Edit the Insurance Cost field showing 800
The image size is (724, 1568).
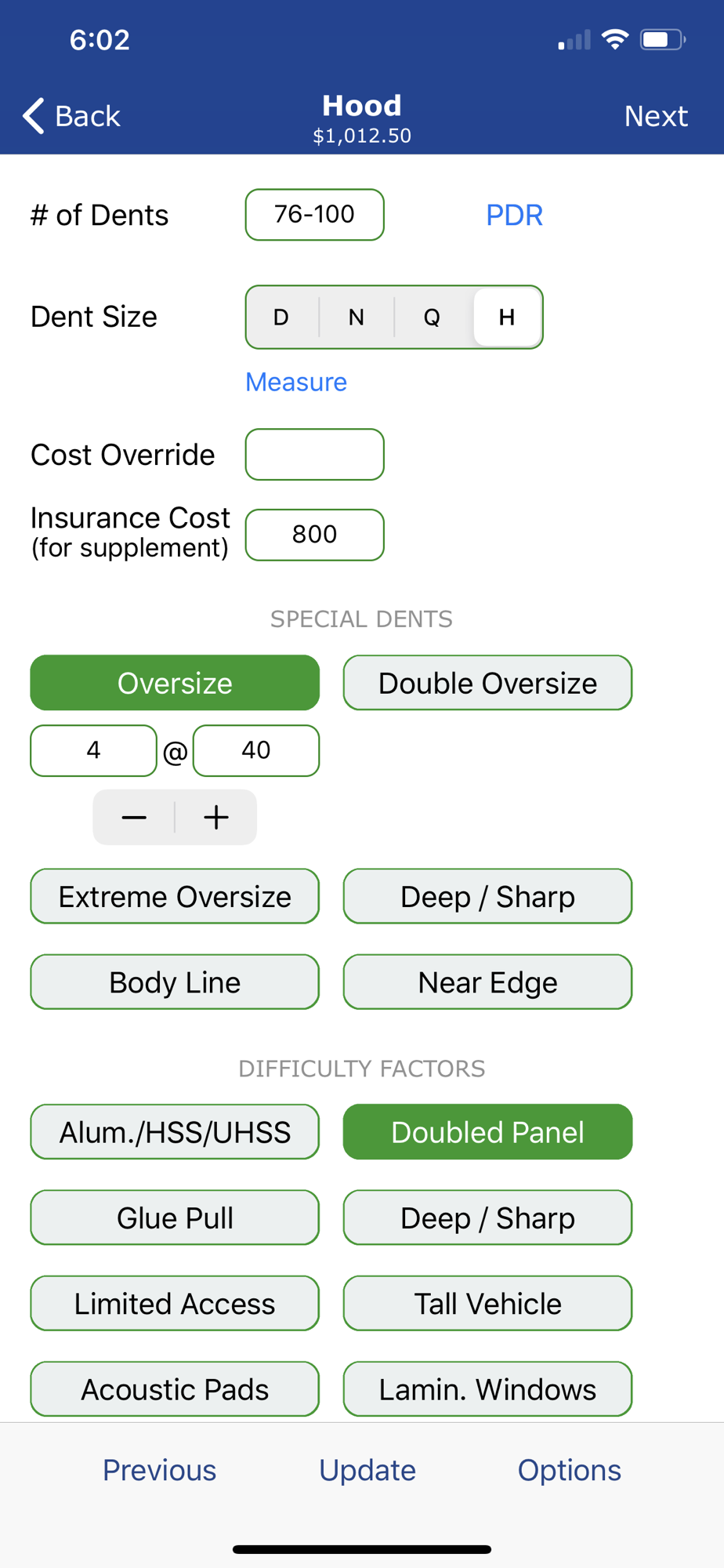pos(315,535)
